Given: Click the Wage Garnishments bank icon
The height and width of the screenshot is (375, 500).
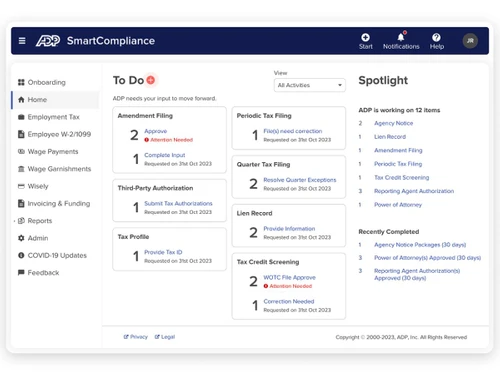Looking at the screenshot, I should 21,169.
